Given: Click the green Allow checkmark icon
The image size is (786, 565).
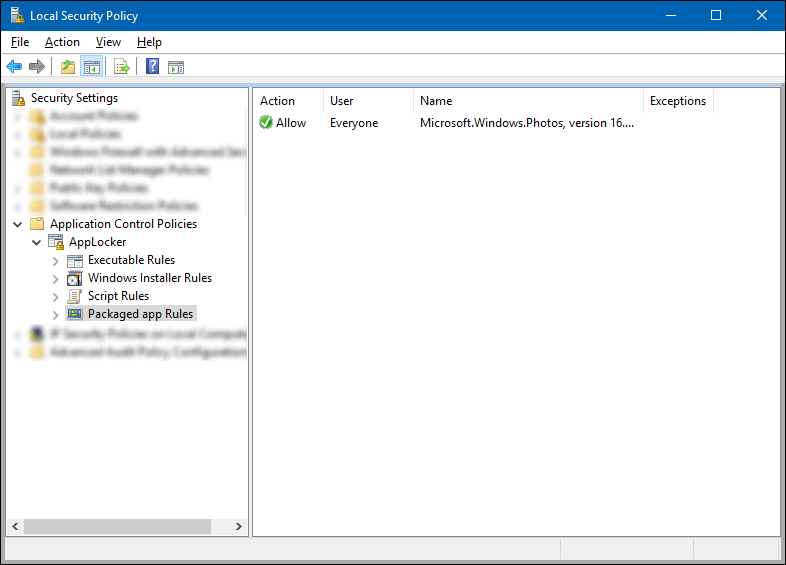Looking at the screenshot, I should click(x=266, y=123).
